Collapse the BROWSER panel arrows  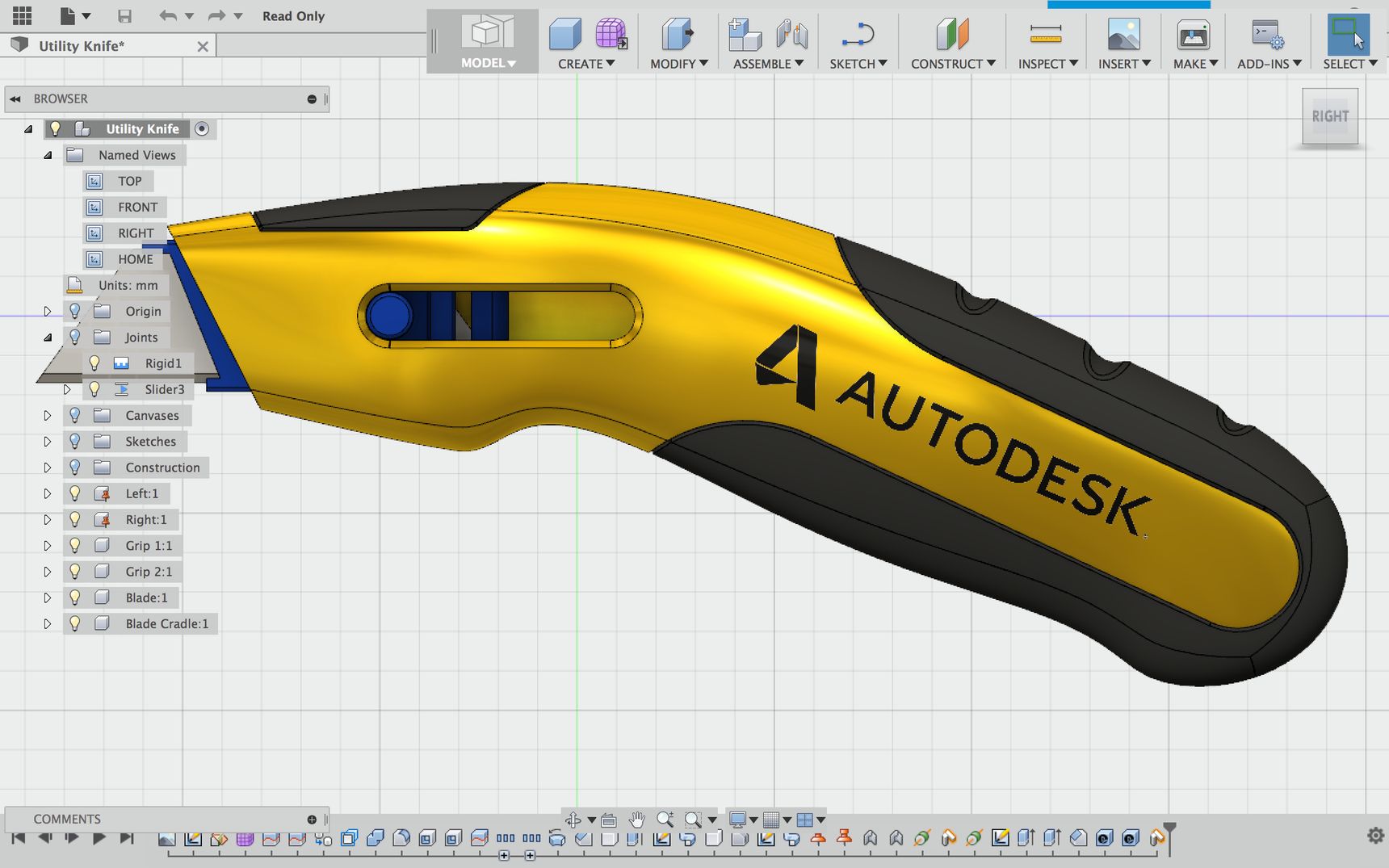click(x=15, y=99)
